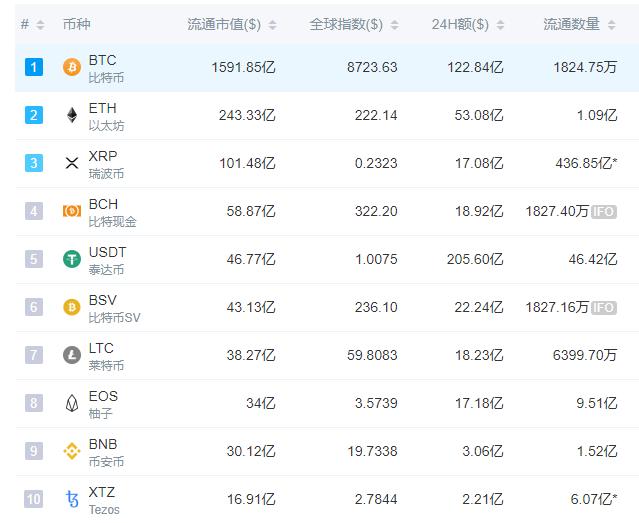Click BCH price 322.20
639x523 pixels.
[376, 211]
